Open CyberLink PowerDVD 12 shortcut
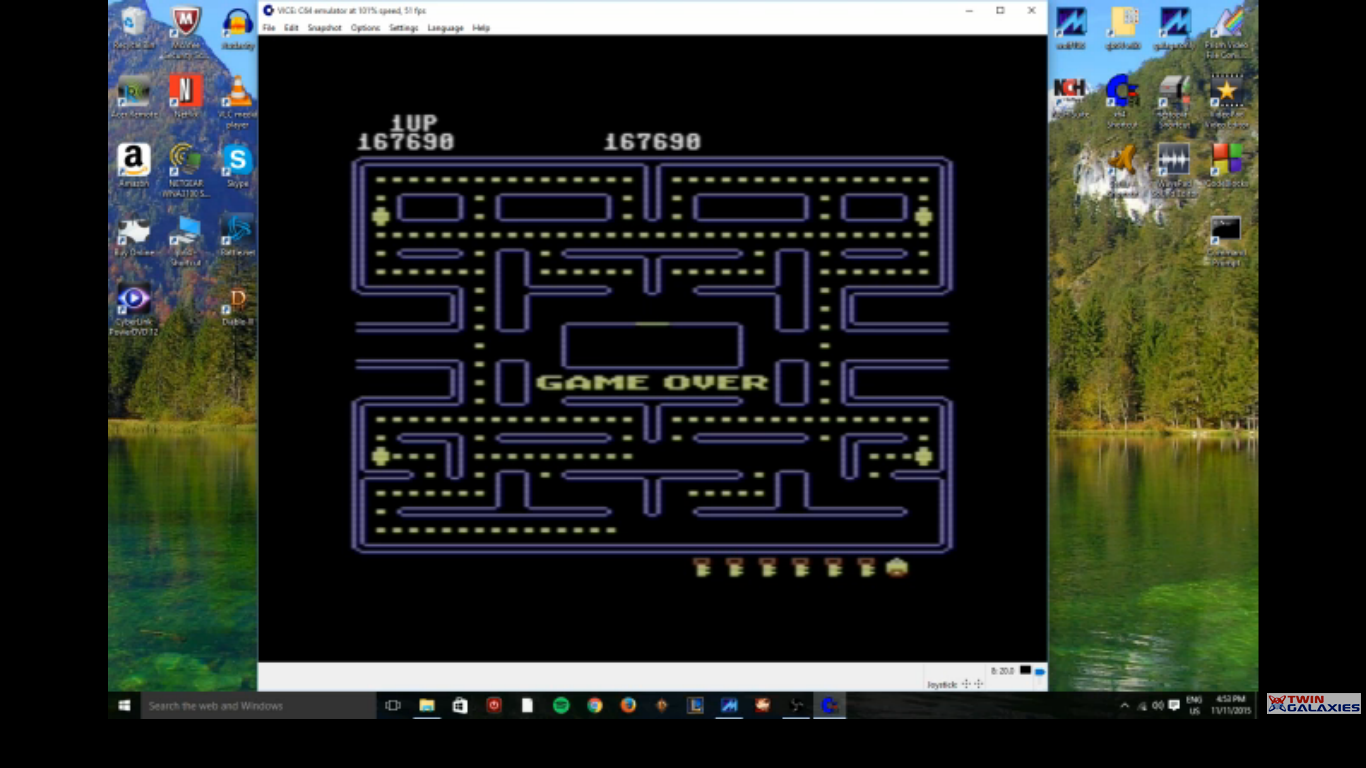 point(134,309)
